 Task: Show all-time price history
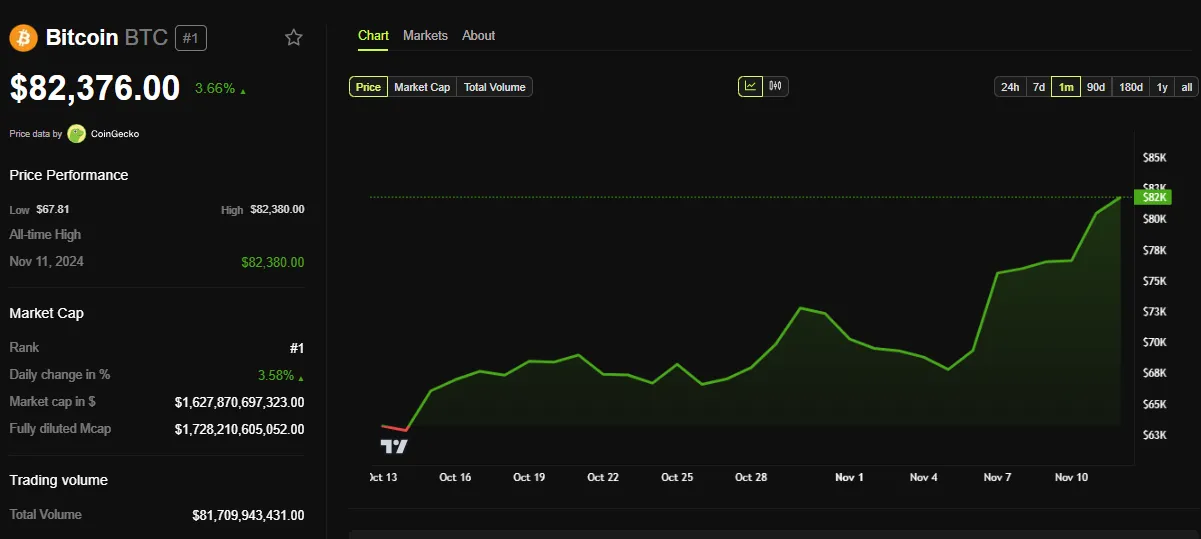[1187, 87]
